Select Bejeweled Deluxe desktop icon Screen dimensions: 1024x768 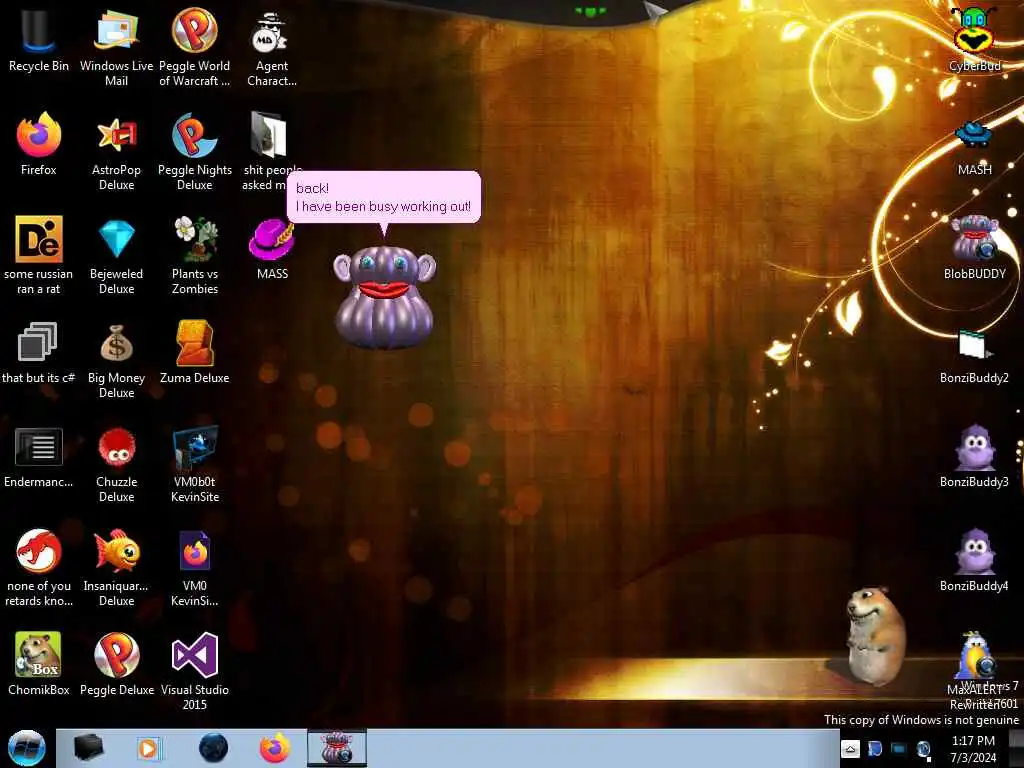click(116, 256)
